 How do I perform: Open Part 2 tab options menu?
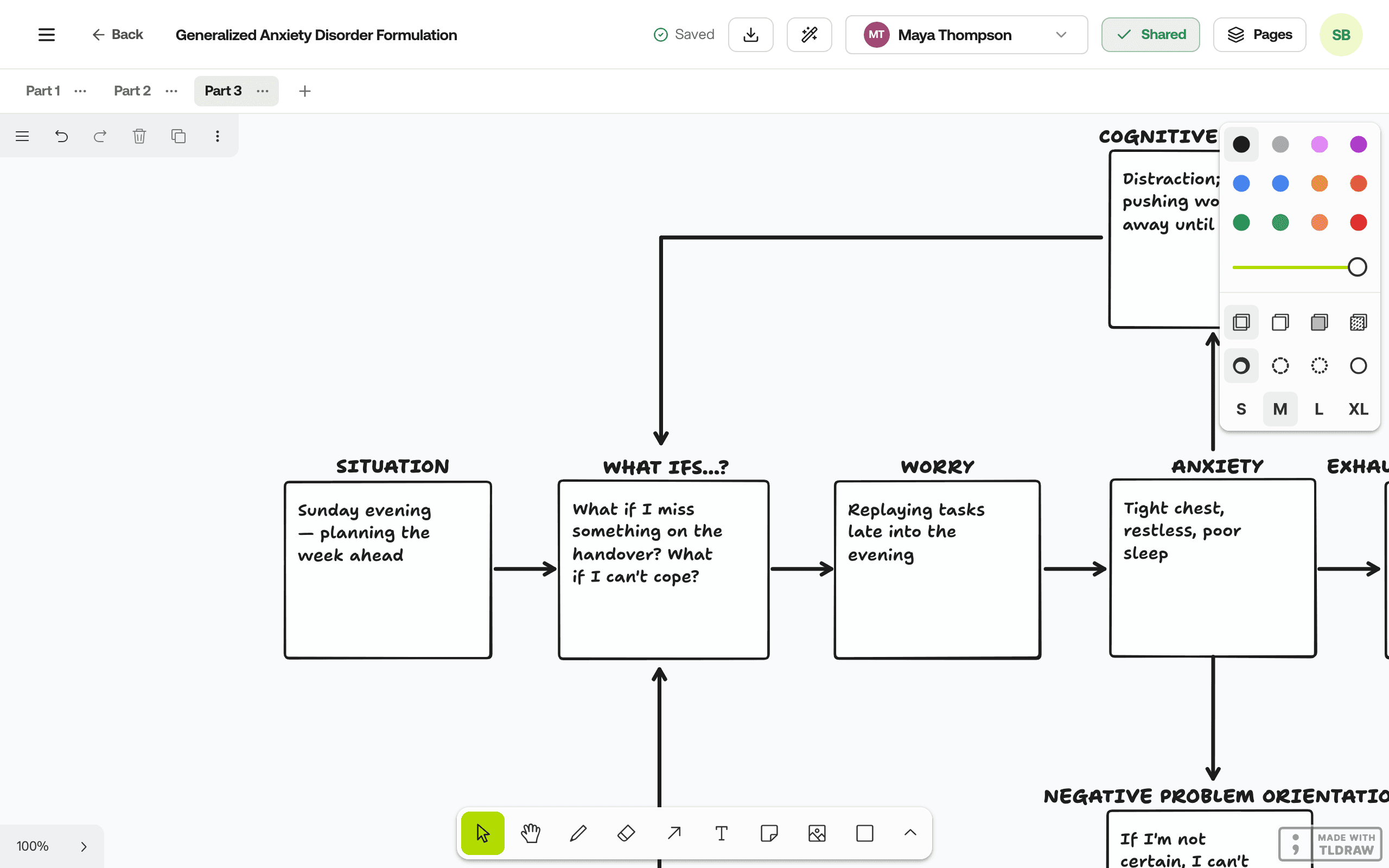click(x=171, y=91)
